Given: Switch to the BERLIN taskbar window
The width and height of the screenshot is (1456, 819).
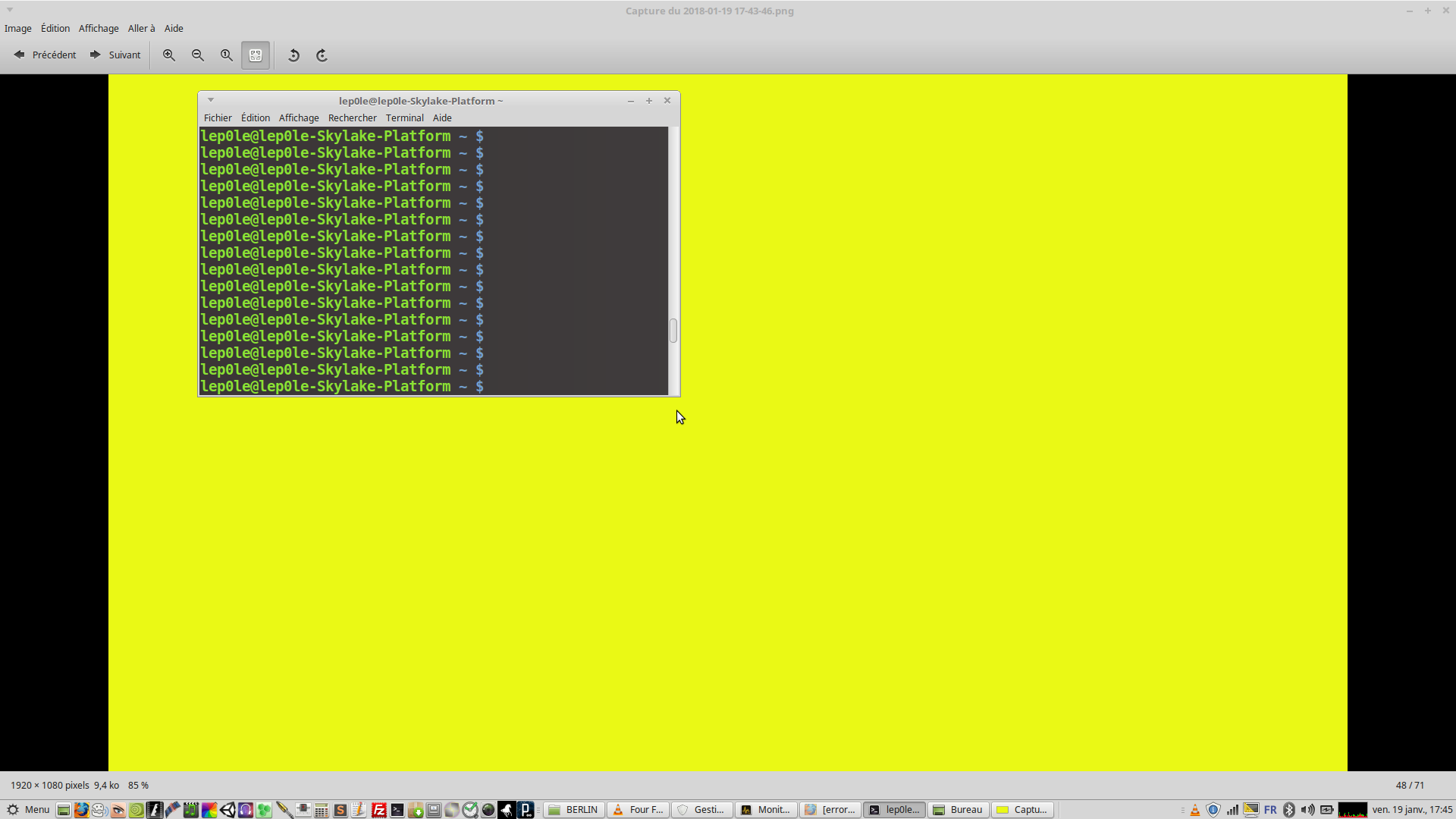Looking at the screenshot, I should click(x=574, y=810).
